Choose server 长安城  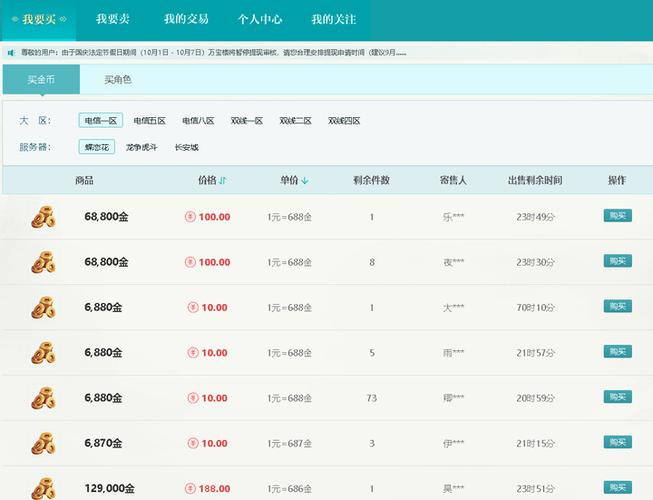click(x=187, y=147)
